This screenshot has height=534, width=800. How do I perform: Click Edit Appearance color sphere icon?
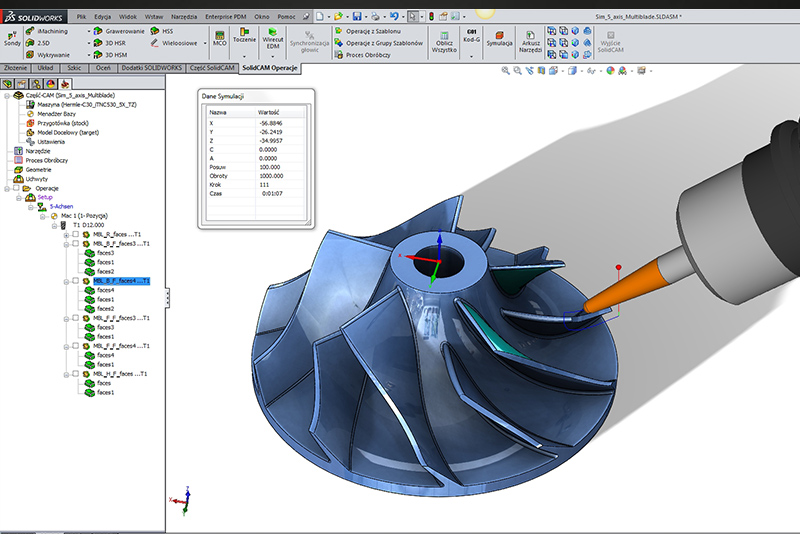[x=610, y=70]
